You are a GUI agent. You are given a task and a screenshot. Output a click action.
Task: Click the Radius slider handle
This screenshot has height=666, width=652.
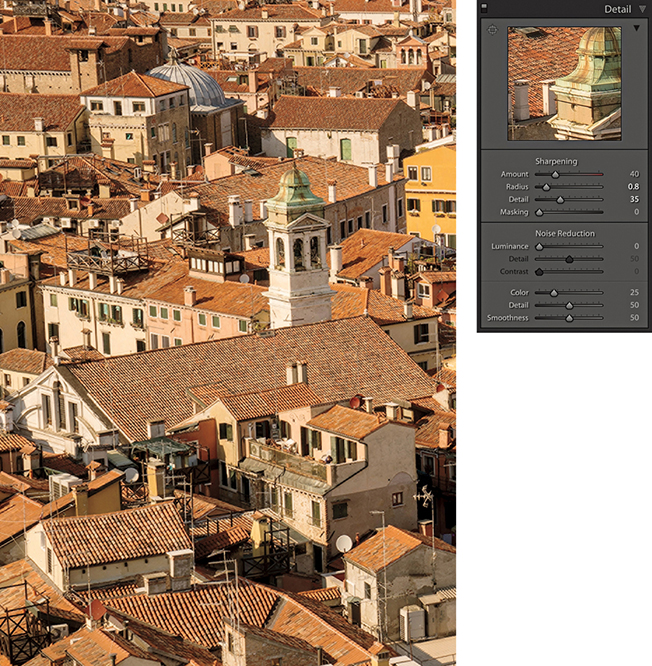(546, 187)
